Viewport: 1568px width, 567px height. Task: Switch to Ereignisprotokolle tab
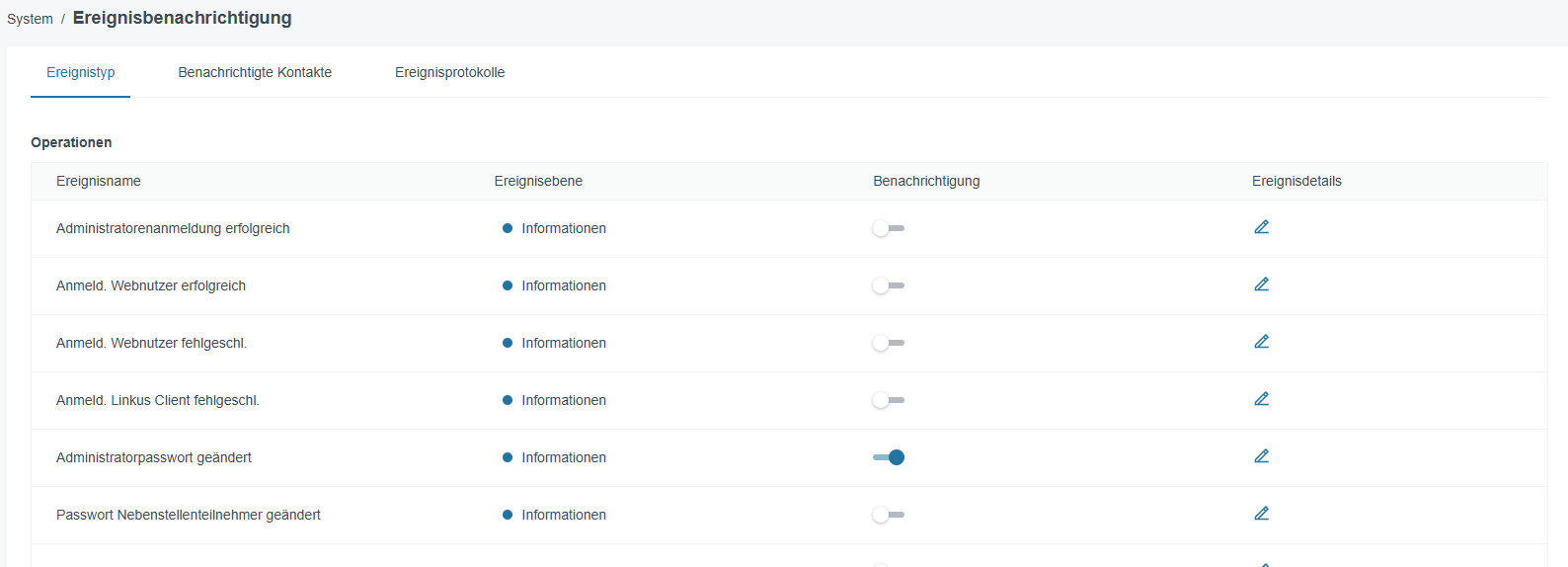click(449, 72)
